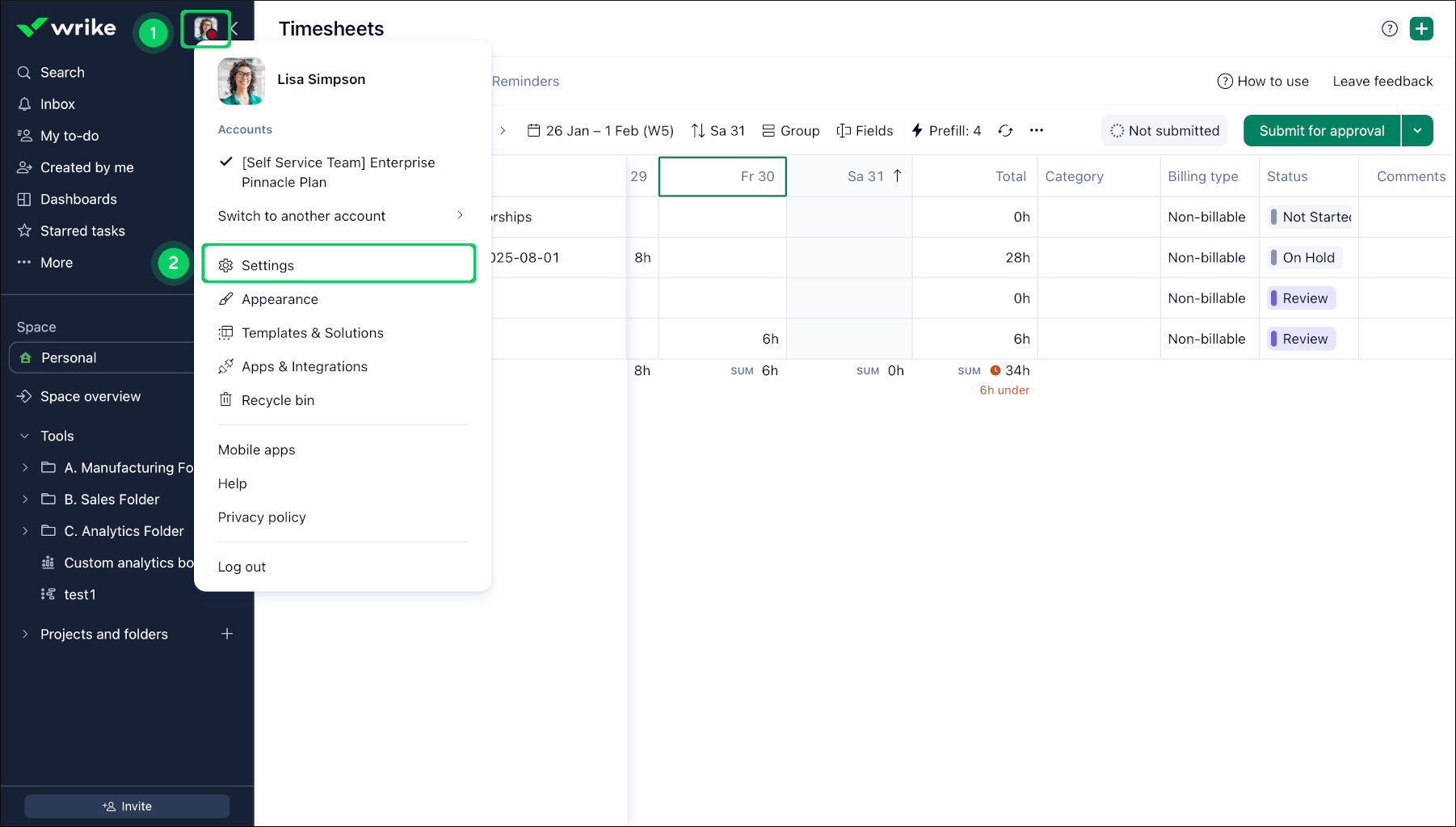Select the Fr 30 column header

click(x=722, y=176)
